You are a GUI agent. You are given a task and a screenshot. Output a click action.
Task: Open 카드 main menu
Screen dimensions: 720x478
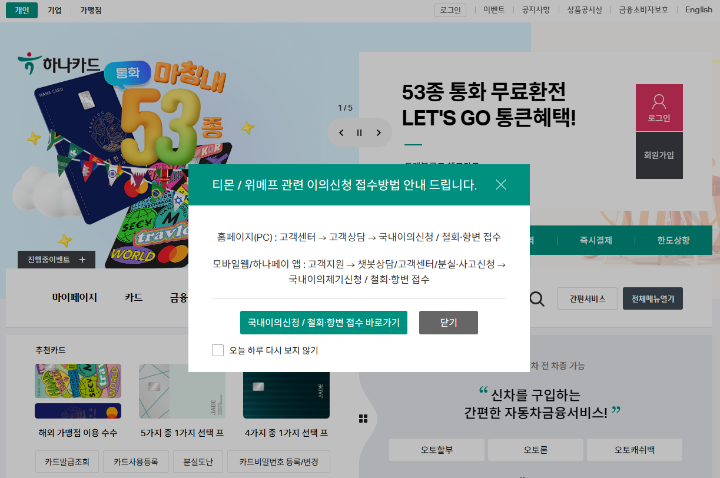point(133,298)
